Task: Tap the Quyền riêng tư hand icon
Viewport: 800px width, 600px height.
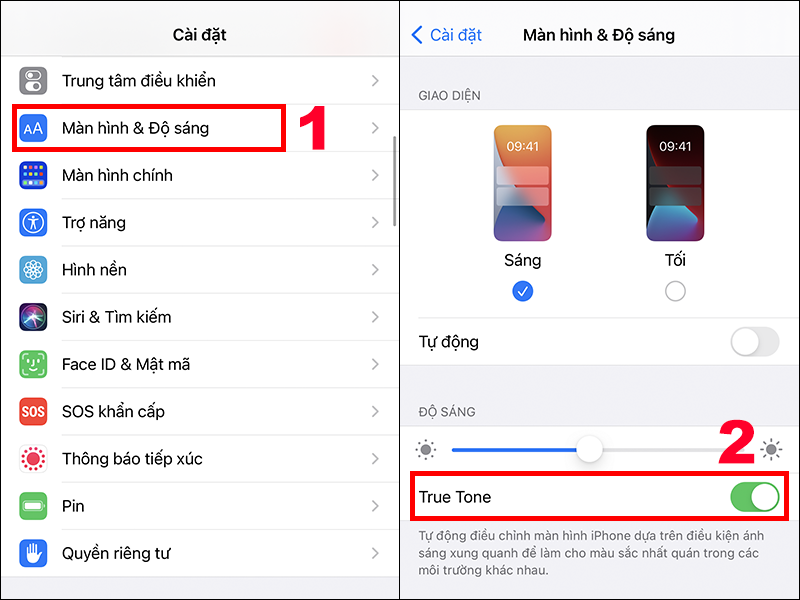Action: 33,553
